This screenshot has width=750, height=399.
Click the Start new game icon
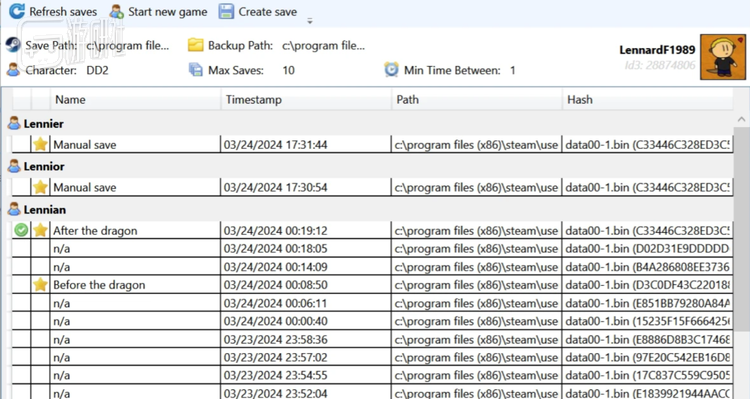pos(116,11)
